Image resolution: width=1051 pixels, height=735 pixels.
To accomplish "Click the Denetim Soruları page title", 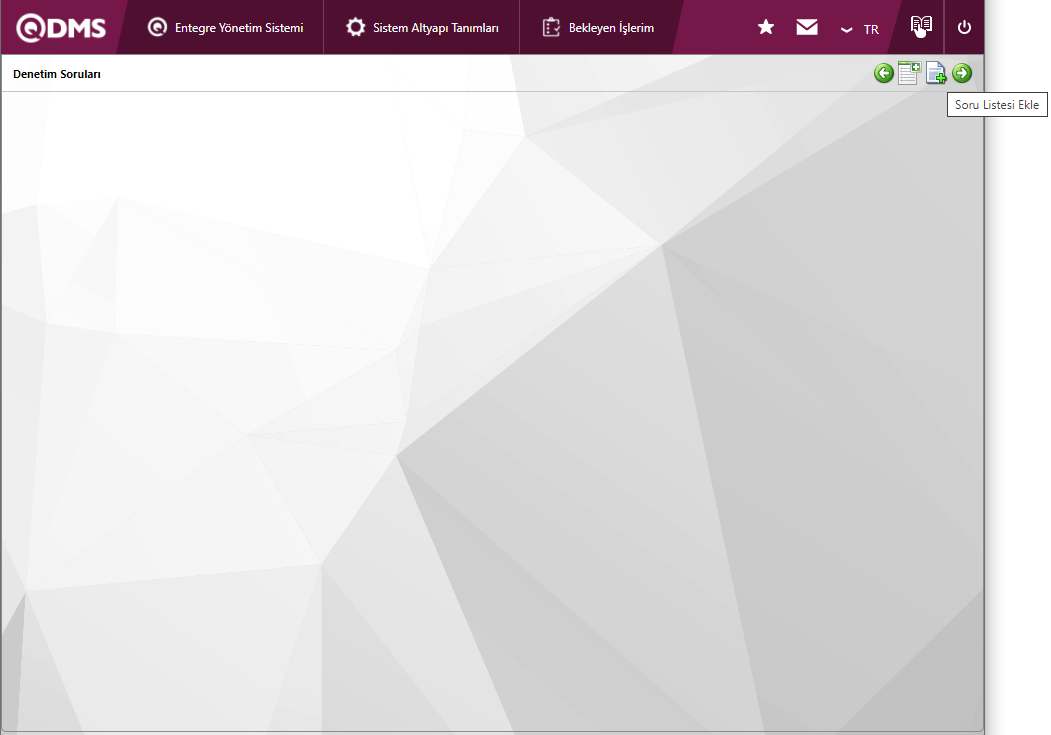I will tap(57, 74).
